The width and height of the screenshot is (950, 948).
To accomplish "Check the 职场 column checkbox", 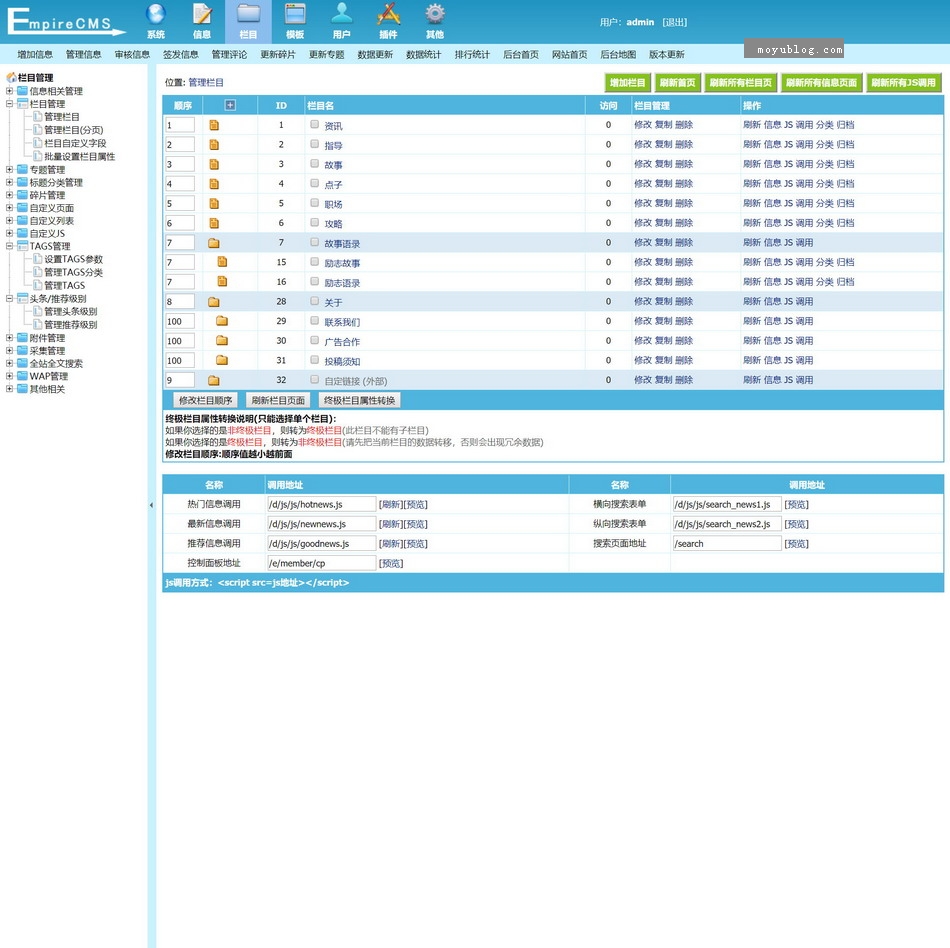I will (314, 202).
